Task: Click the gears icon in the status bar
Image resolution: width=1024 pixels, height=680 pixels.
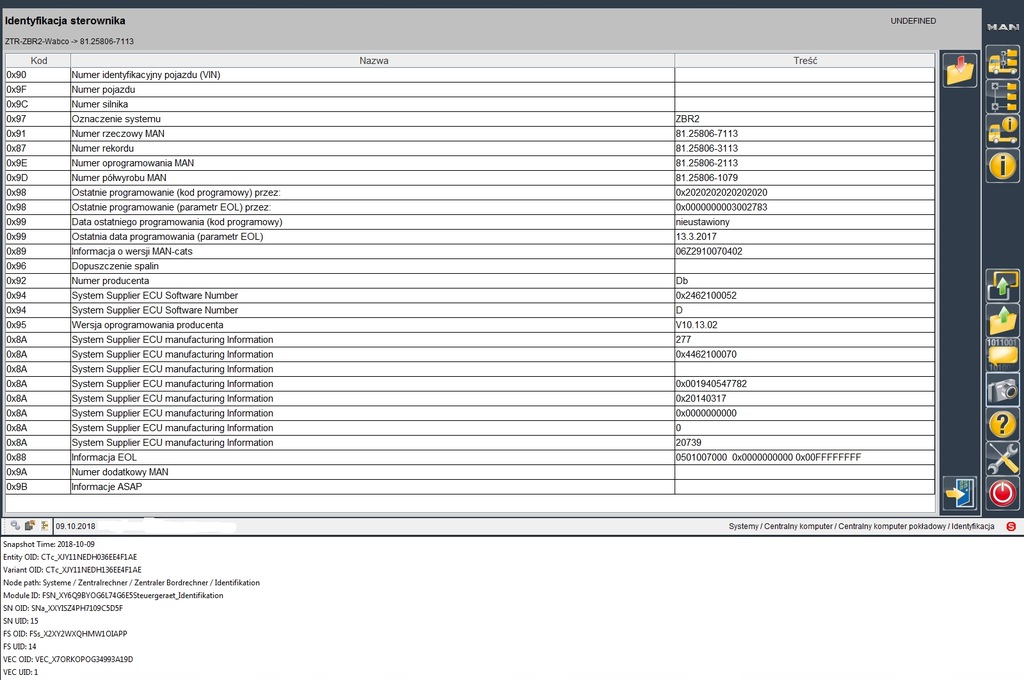Action: [15, 525]
